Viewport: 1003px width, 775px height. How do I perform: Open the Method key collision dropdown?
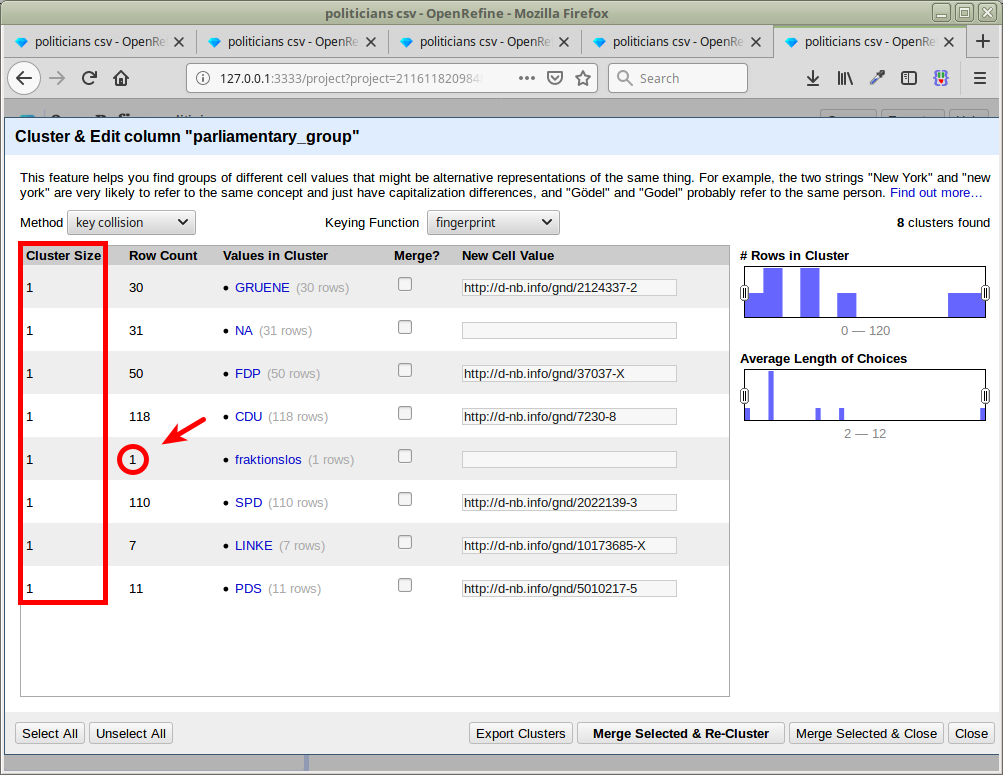(131, 223)
